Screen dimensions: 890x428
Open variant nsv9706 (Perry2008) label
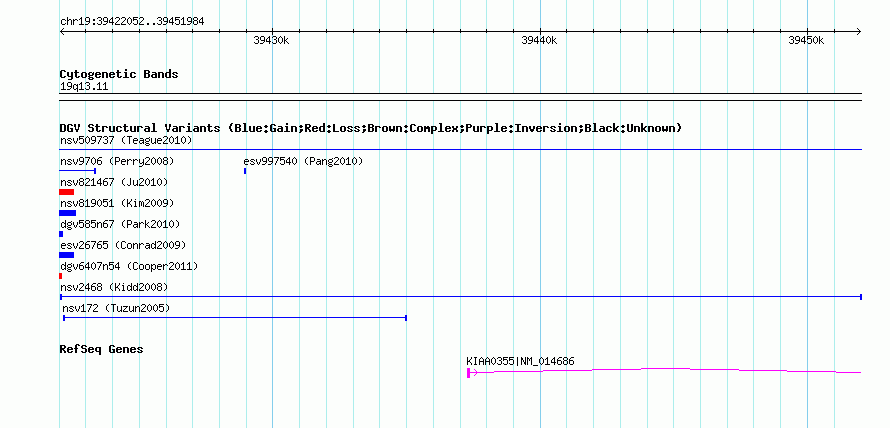coord(117,161)
